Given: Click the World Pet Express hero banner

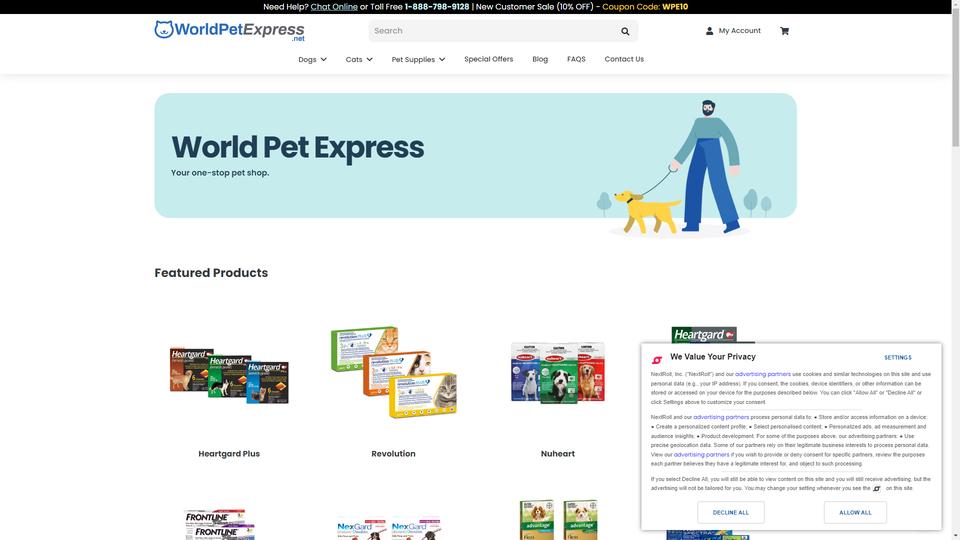Looking at the screenshot, I should click(x=475, y=156).
